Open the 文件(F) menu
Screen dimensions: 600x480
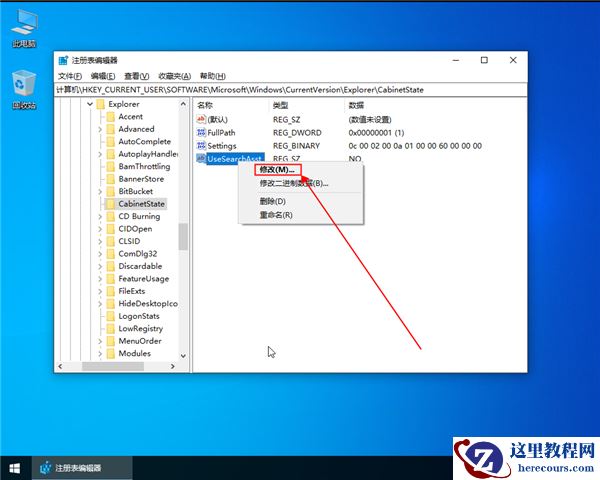(x=70, y=76)
